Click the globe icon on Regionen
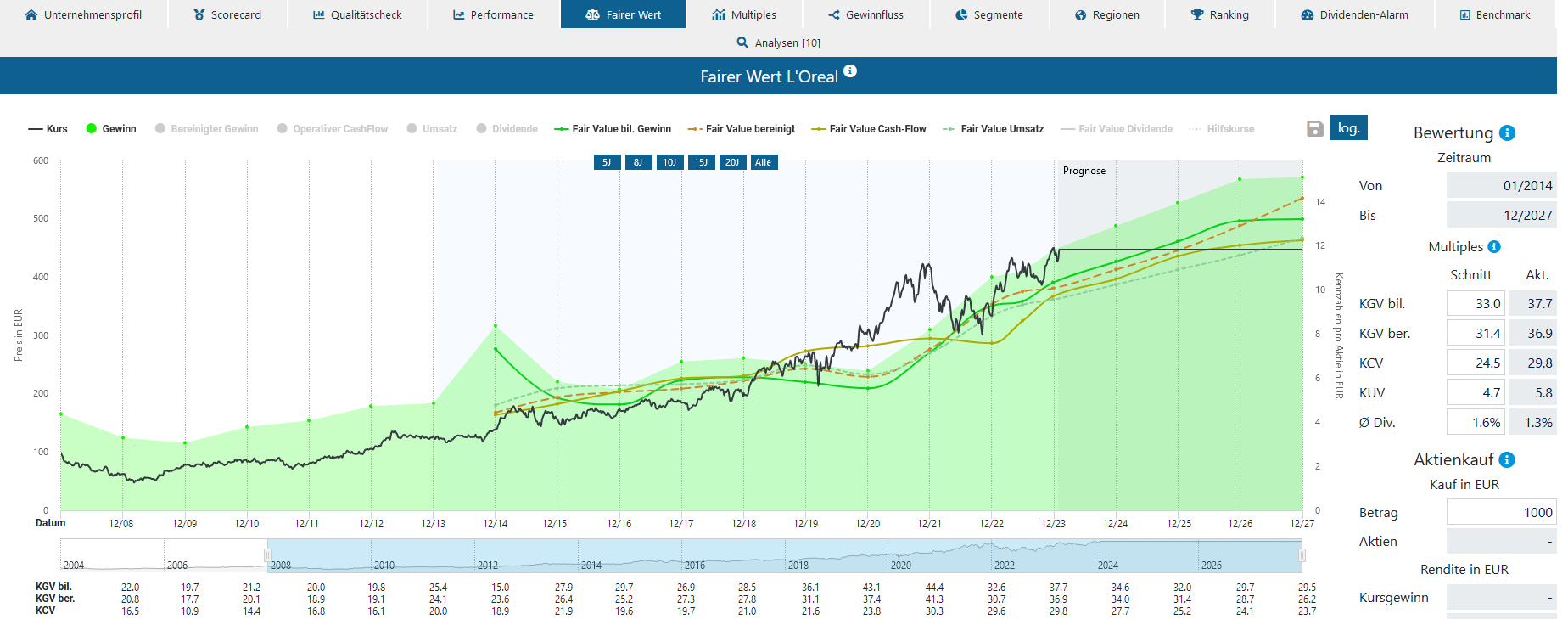Image resolution: width=1568 pixels, height=619 pixels. tap(1081, 14)
